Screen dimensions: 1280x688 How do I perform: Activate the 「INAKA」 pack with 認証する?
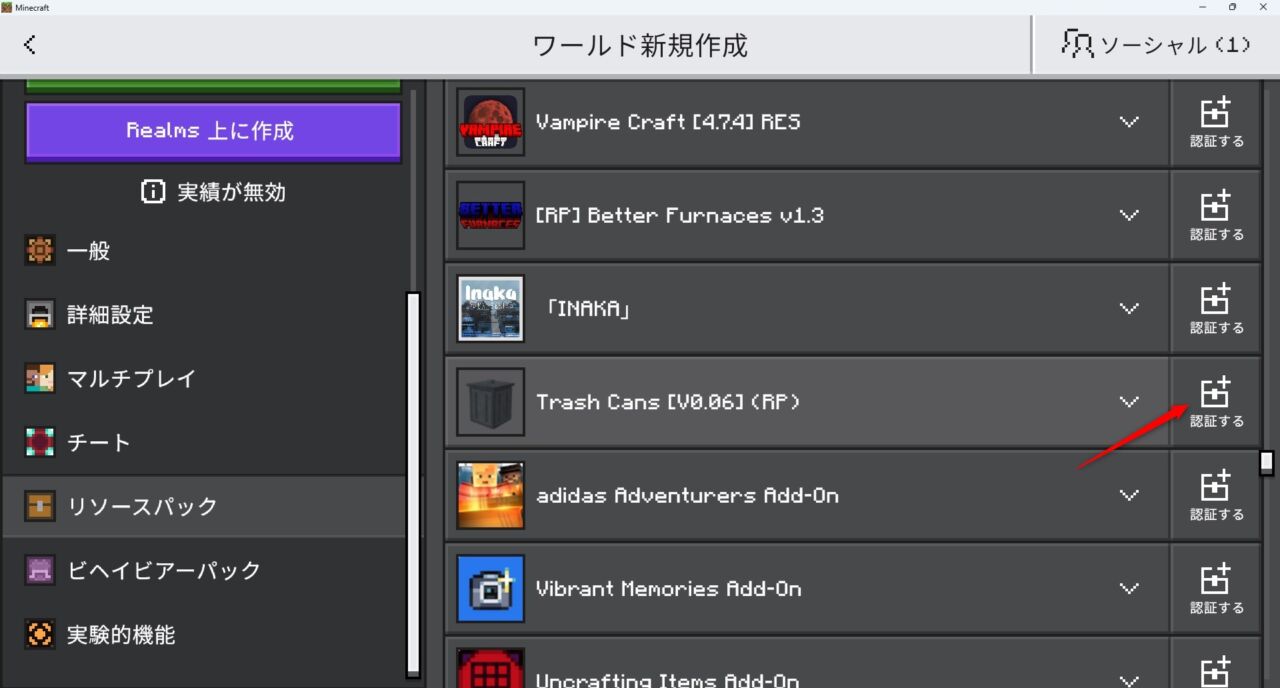tap(1216, 308)
